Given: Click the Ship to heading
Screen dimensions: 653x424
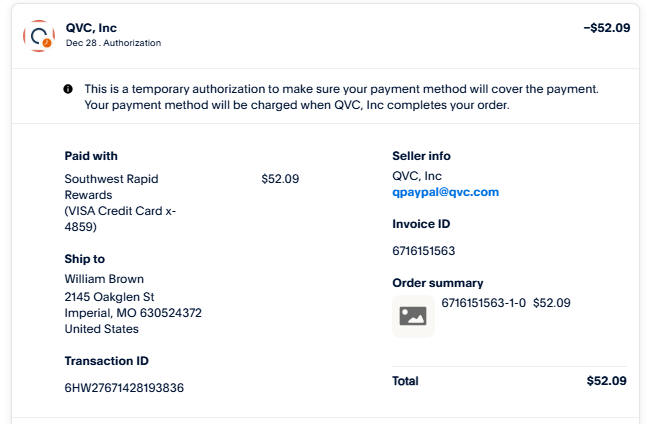Looking at the screenshot, I should (85, 258).
